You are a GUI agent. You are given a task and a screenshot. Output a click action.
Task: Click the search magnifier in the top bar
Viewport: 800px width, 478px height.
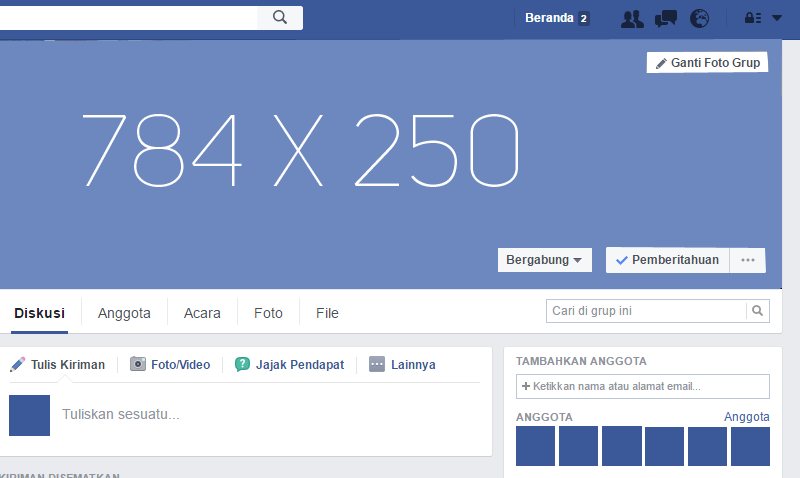(x=280, y=17)
